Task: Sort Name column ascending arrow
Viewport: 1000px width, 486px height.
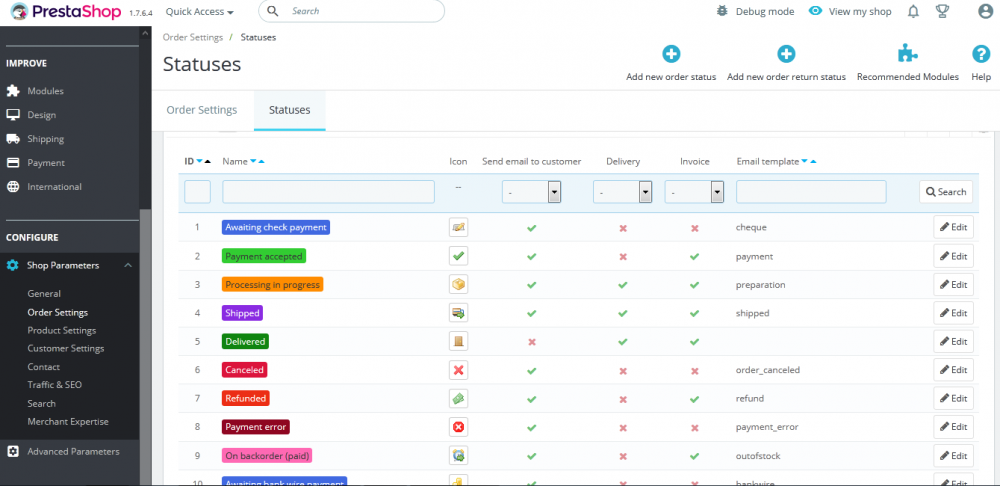Action: point(261,162)
